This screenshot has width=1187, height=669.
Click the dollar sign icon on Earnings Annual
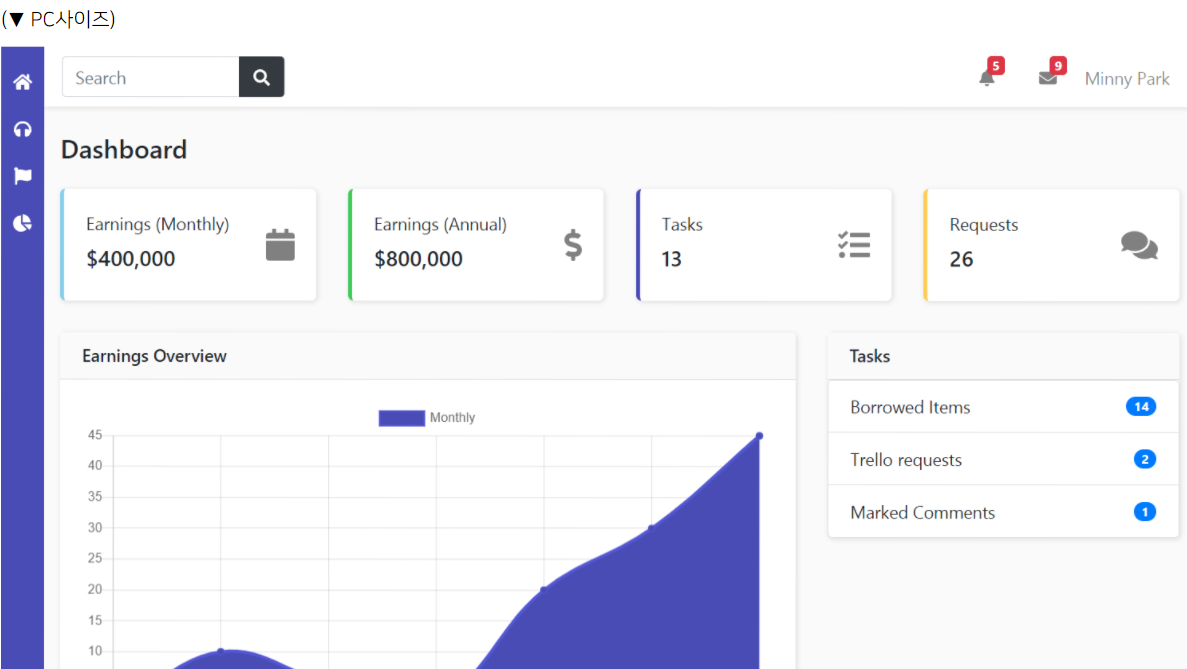[x=573, y=245]
